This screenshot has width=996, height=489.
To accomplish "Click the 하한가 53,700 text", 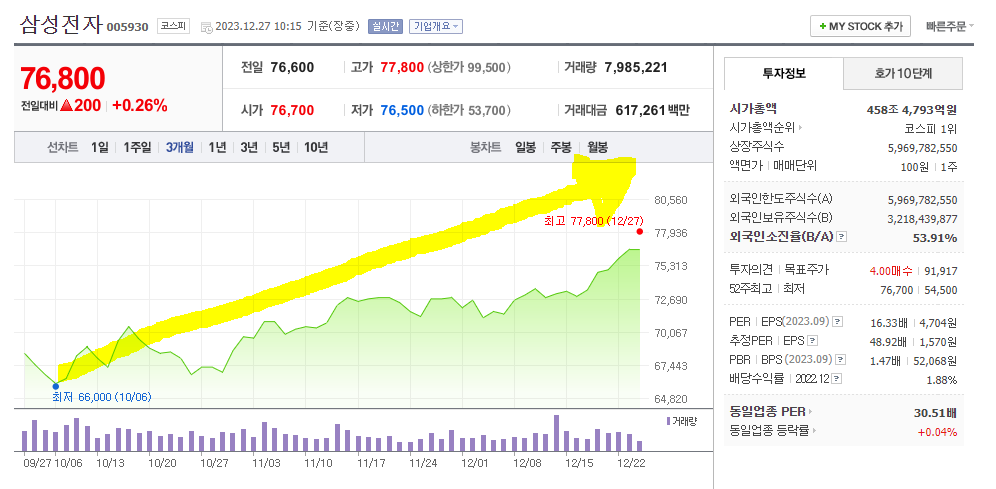I will [x=469, y=111].
